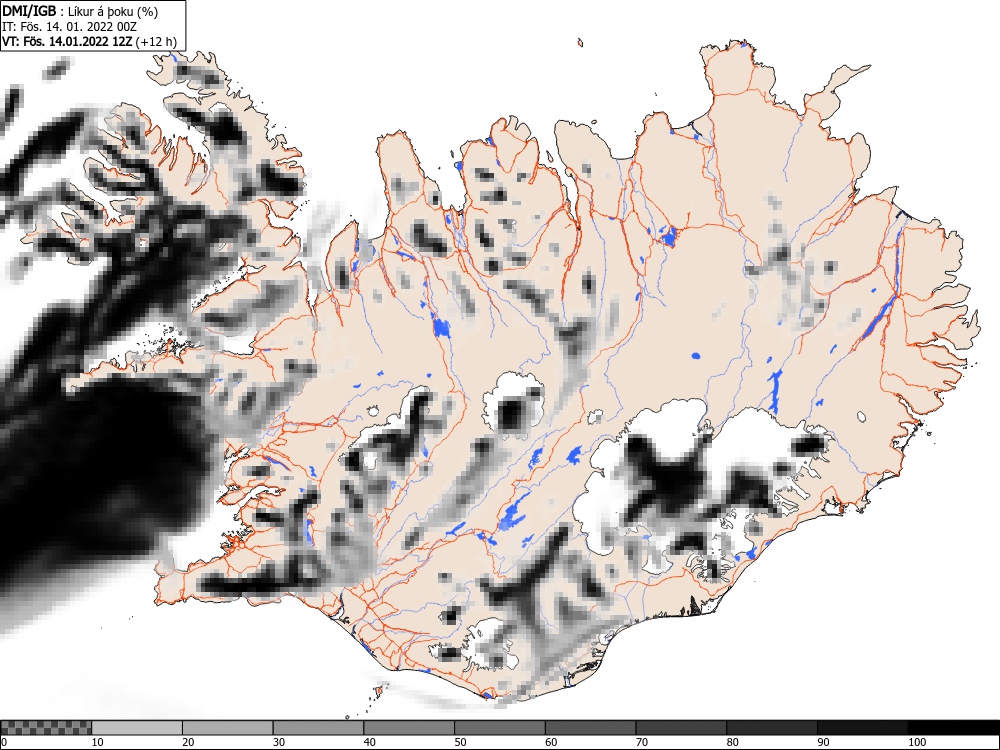Click the legend label '40'
This screenshot has width=1000, height=750.
pos(369,742)
